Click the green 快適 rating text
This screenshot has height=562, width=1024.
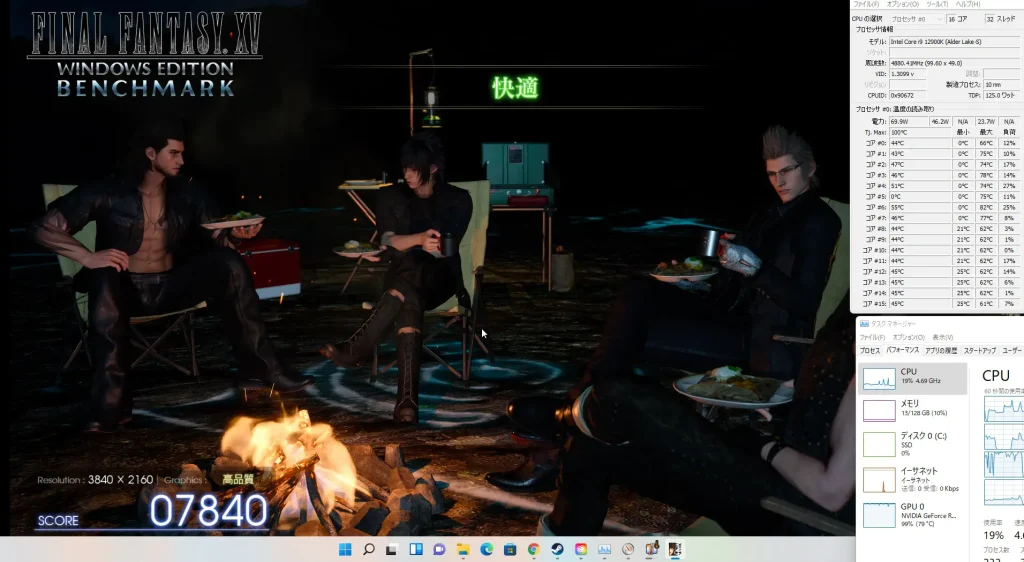[515, 87]
